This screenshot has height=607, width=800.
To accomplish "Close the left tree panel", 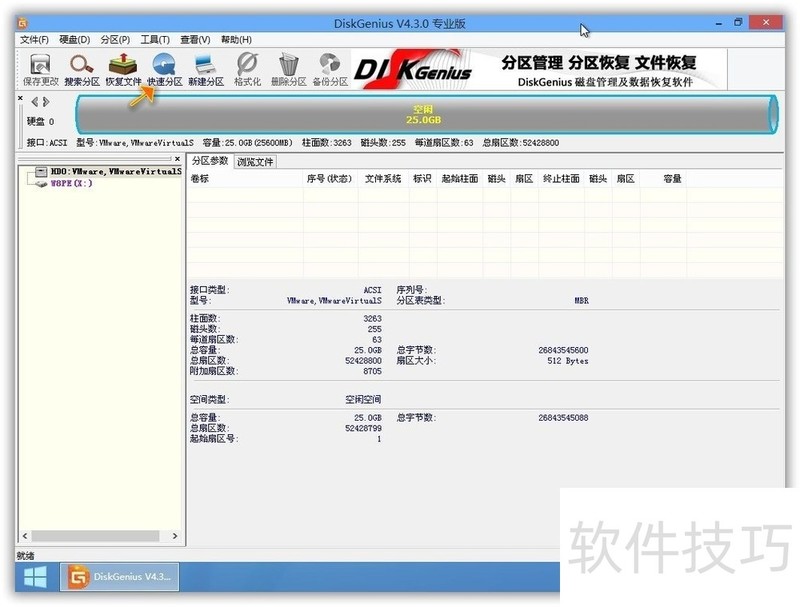I will [177, 159].
